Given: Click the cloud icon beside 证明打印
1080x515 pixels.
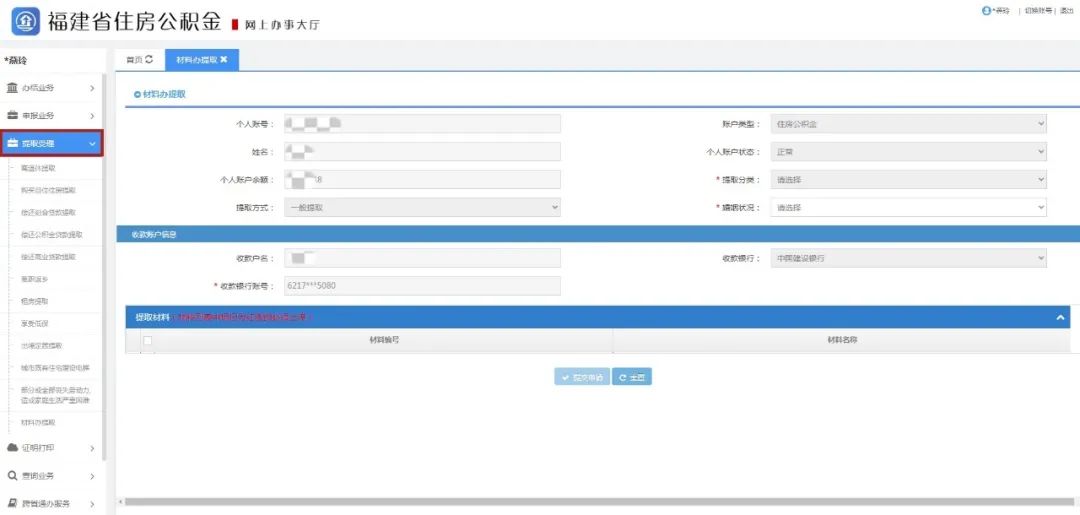Looking at the screenshot, I should [12, 447].
